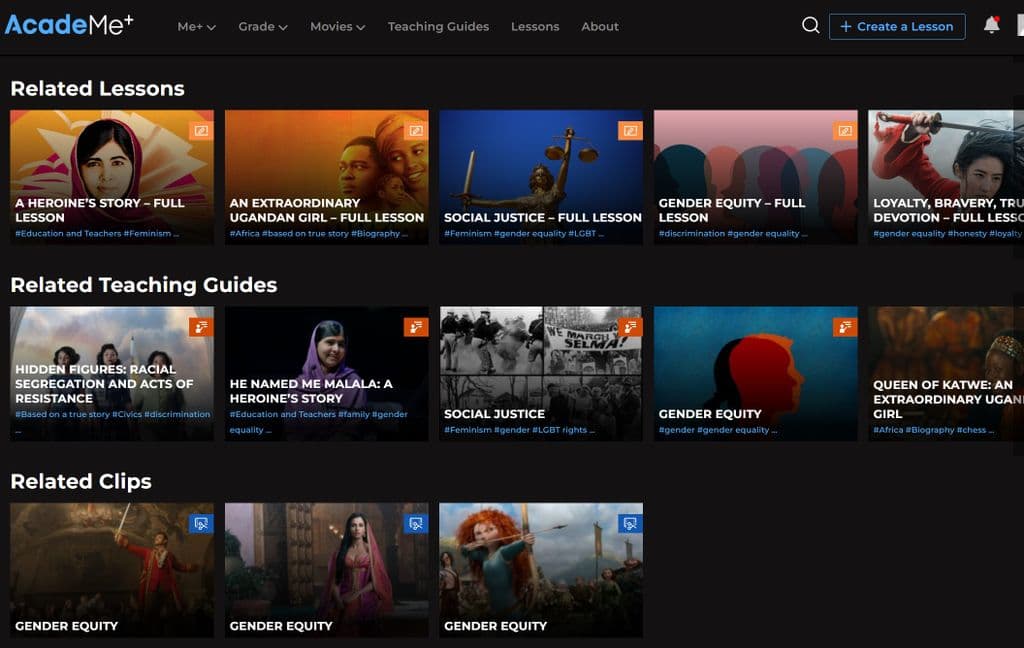This screenshot has height=648, width=1024.
Task: Click lesson badge icon on Social Justice Full Lesson card
Action: (630, 131)
